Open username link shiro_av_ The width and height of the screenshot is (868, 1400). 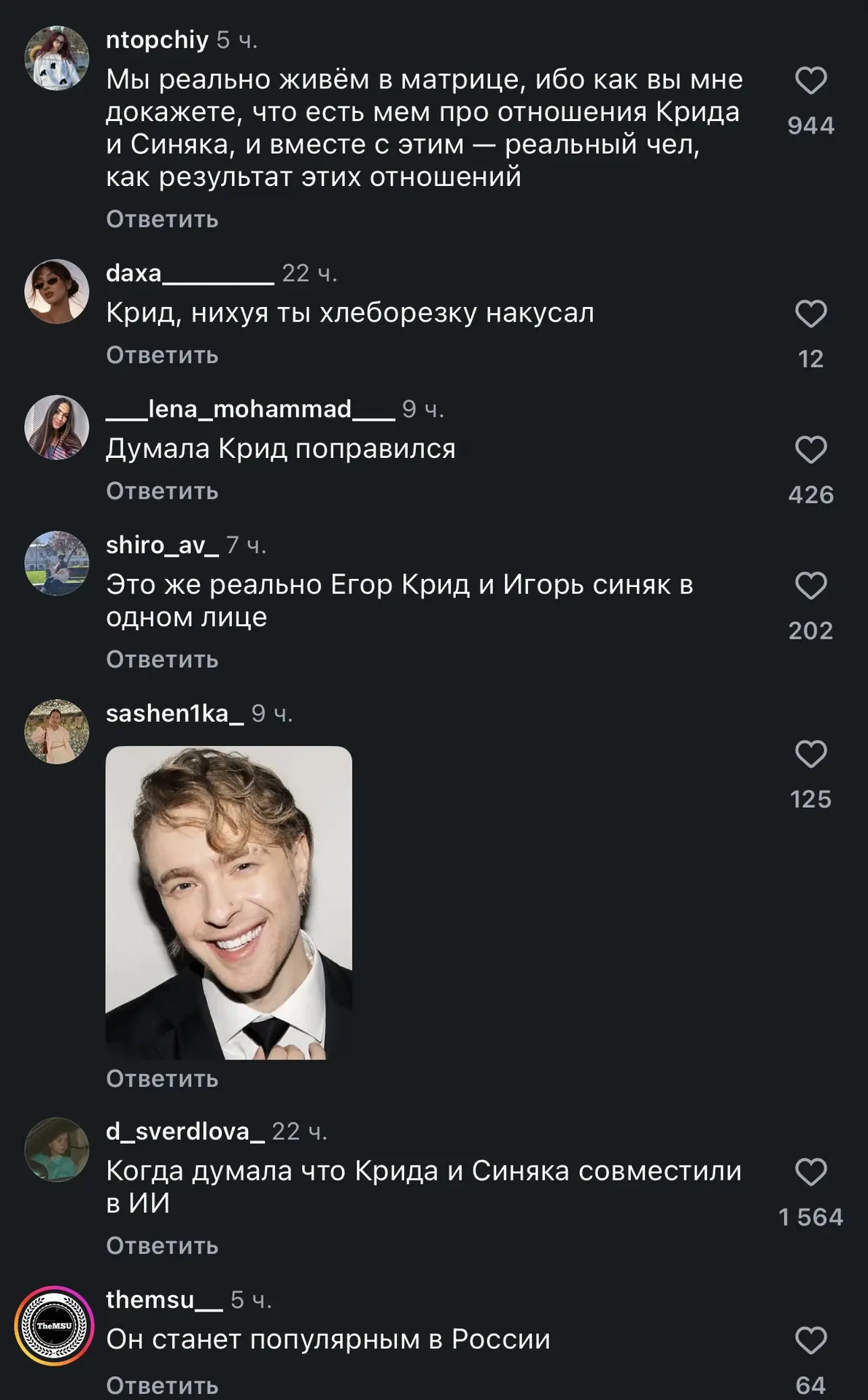pyautogui.click(x=162, y=545)
